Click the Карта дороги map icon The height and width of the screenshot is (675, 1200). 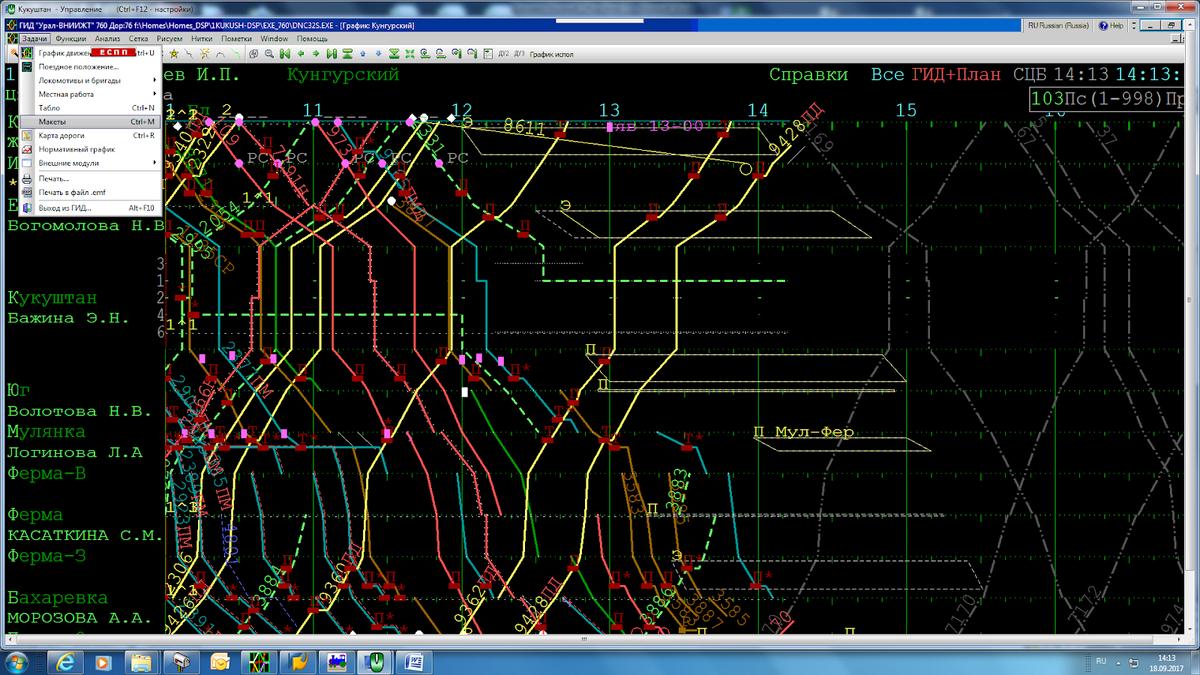[28, 135]
